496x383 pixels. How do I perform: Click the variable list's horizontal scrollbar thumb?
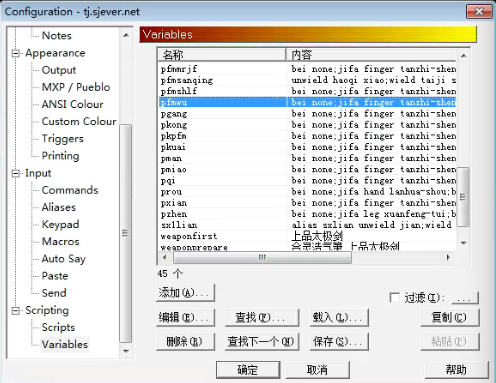tap(262, 257)
